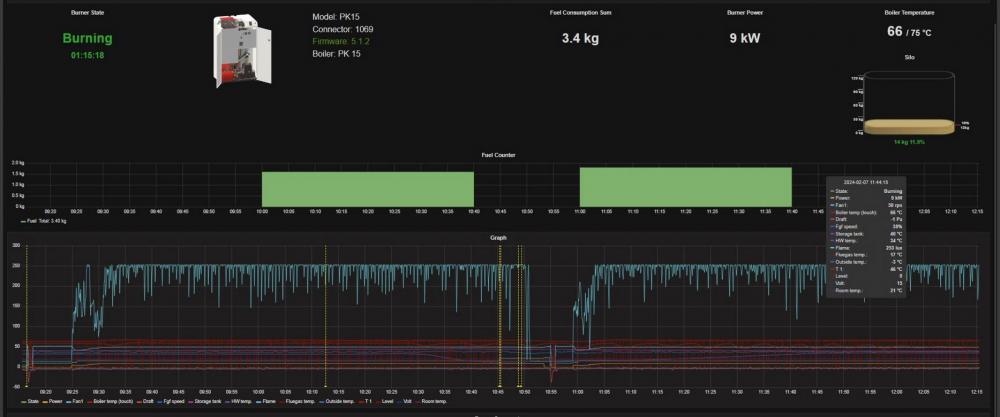Toggle the Fan1 series in the legend

click(75, 402)
